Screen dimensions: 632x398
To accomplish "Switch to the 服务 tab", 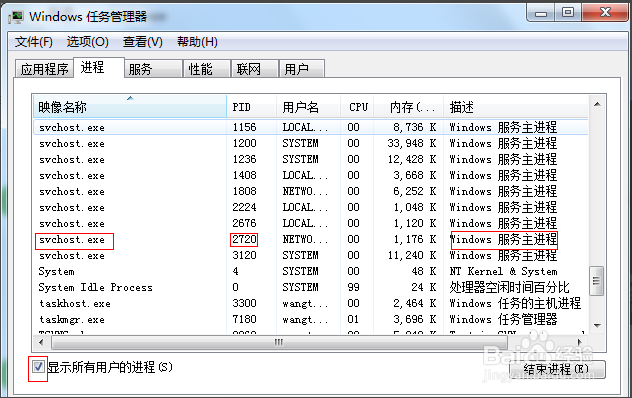I will click(x=153, y=69).
